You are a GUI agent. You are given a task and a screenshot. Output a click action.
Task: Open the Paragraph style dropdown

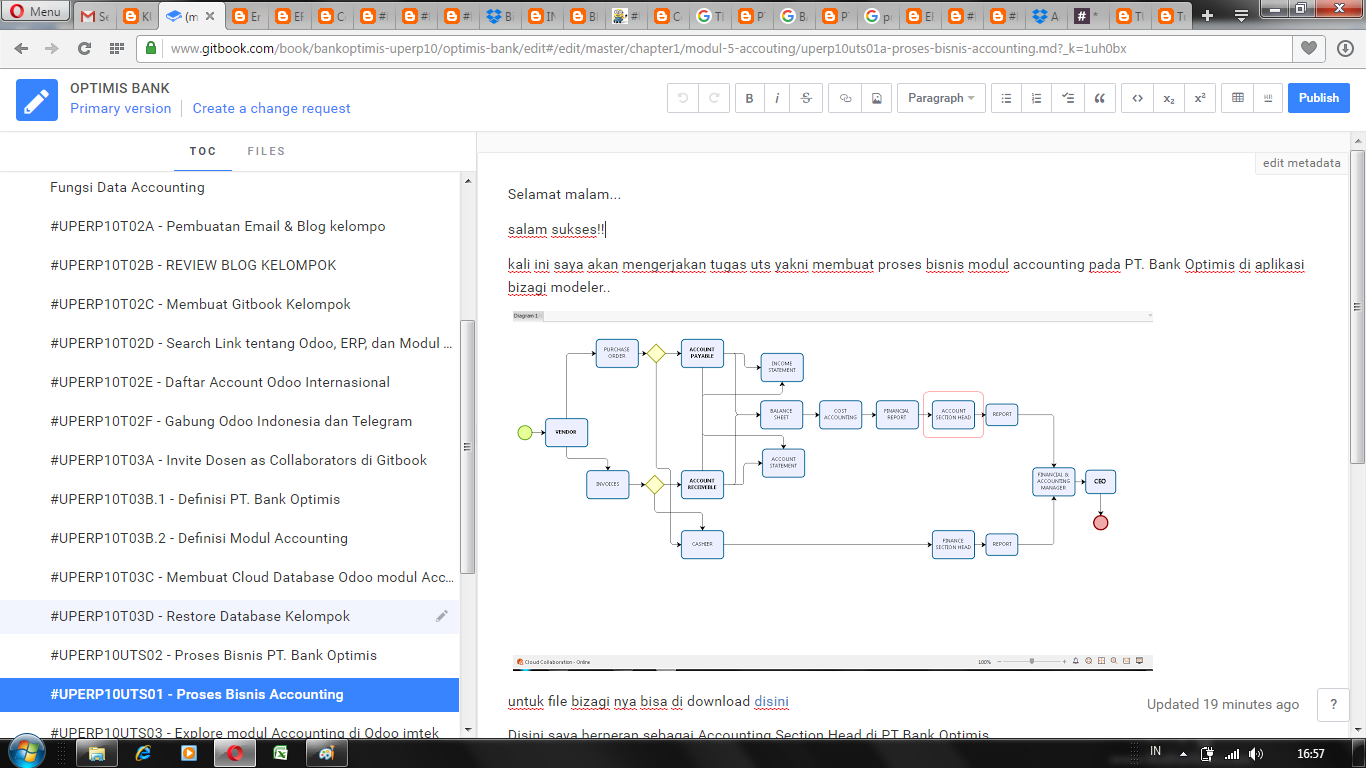click(x=941, y=98)
